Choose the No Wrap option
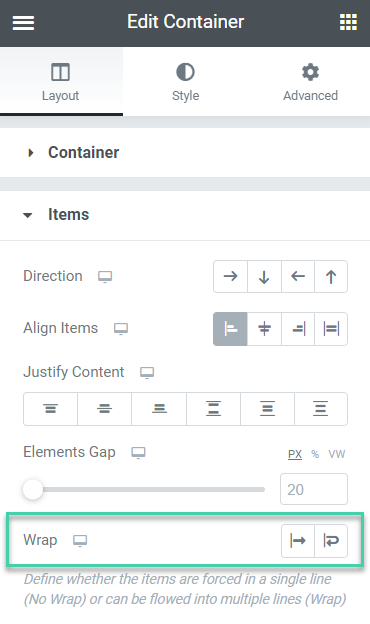The image size is (370, 624). point(298,540)
